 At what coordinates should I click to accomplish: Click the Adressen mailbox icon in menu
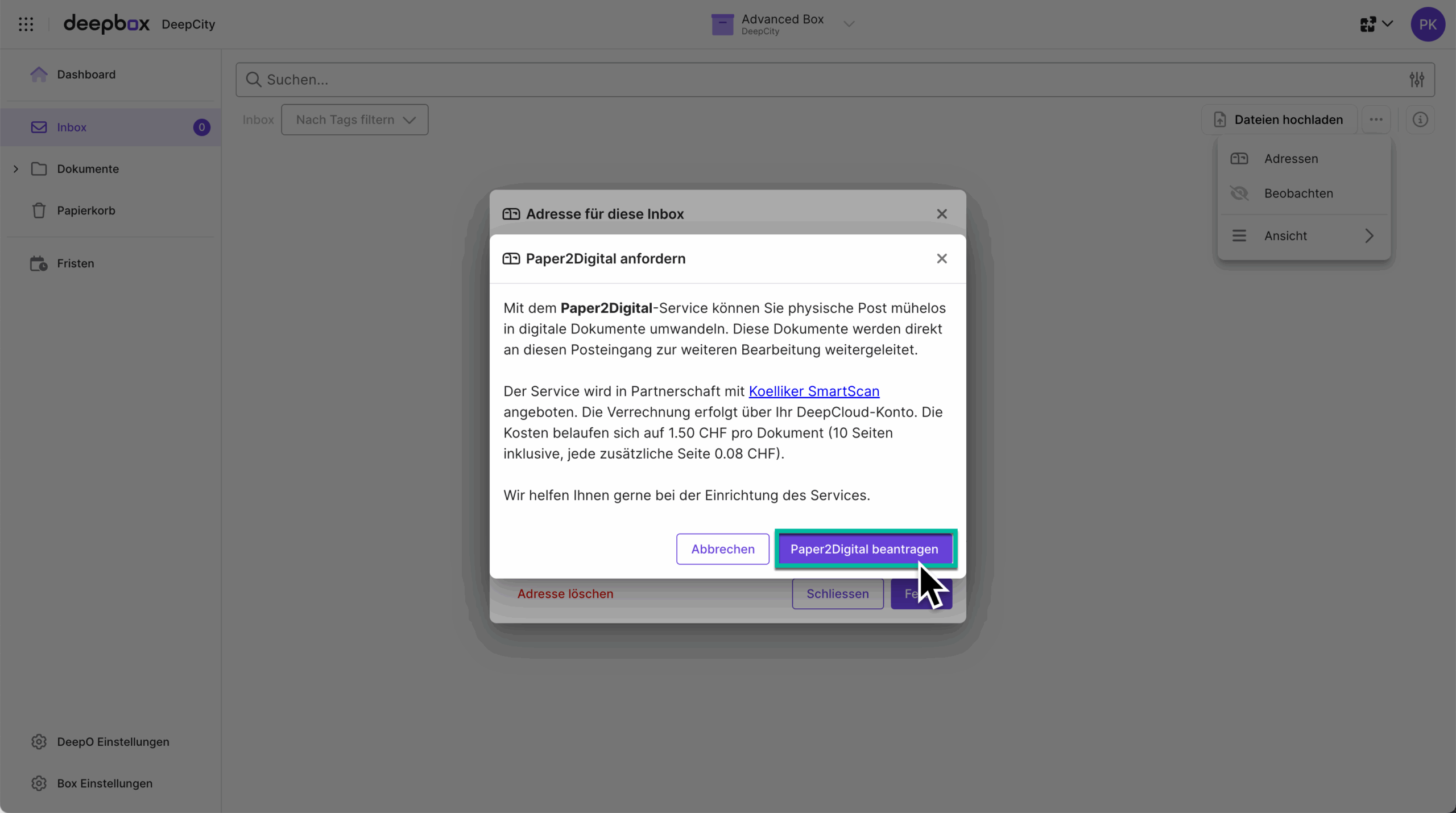[x=1239, y=159]
